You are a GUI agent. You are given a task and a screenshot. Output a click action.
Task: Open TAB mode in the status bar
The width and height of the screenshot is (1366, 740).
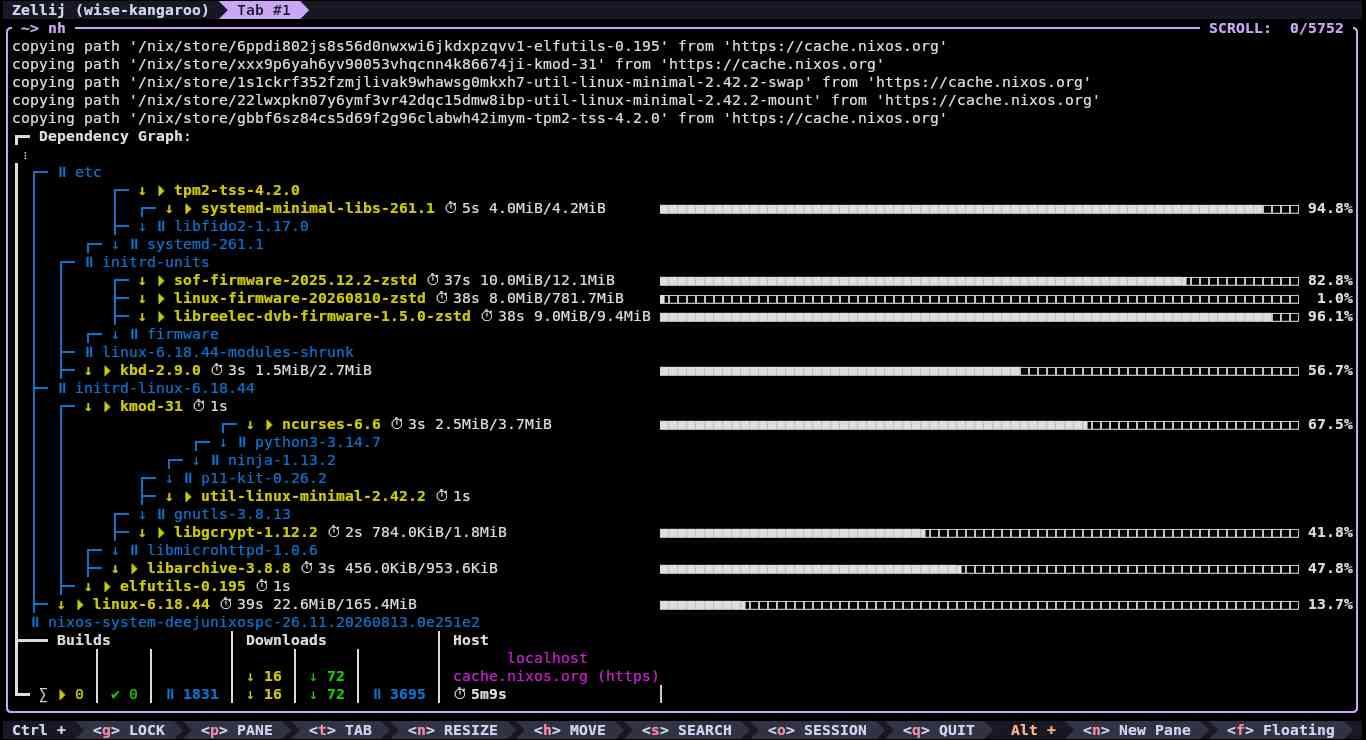(x=340, y=730)
